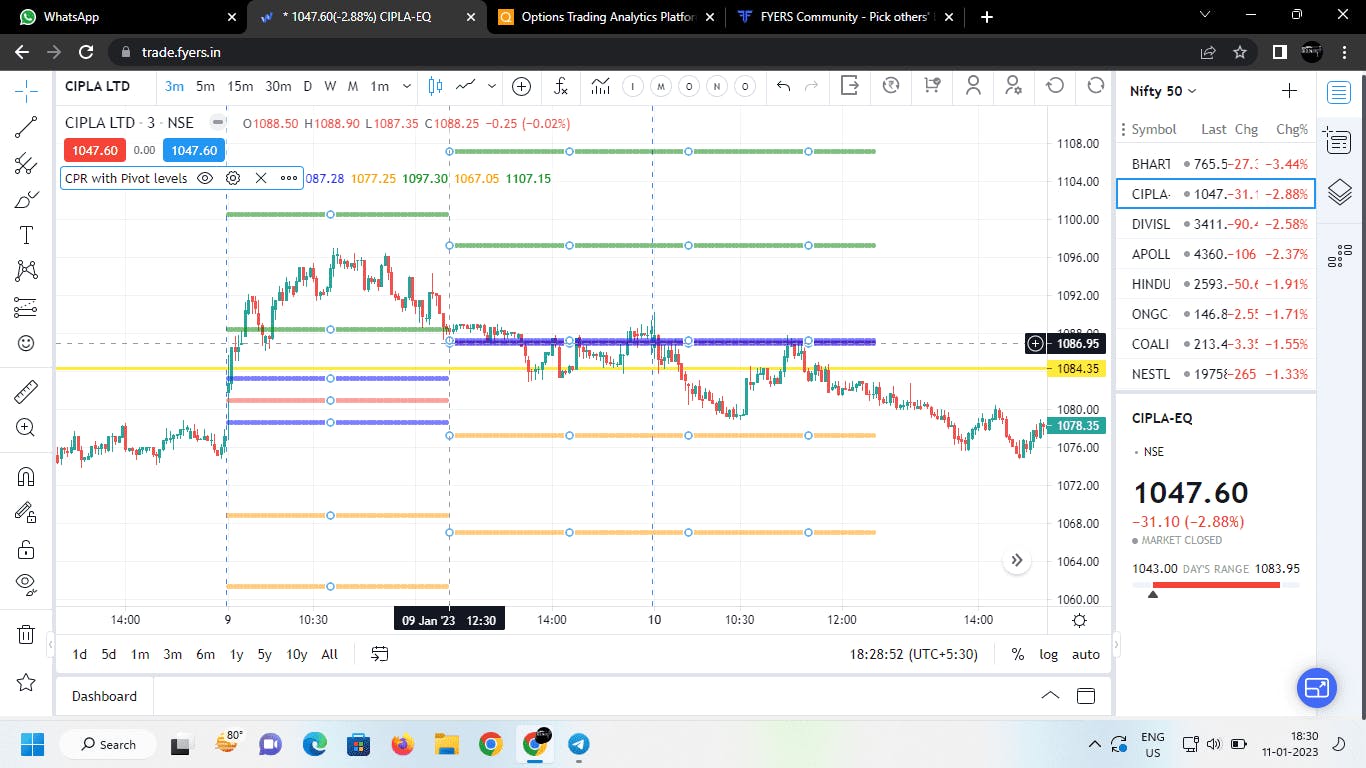This screenshot has width=1366, height=768.
Task: Click the blue 1047.60 buy button
Action: coord(194,150)
